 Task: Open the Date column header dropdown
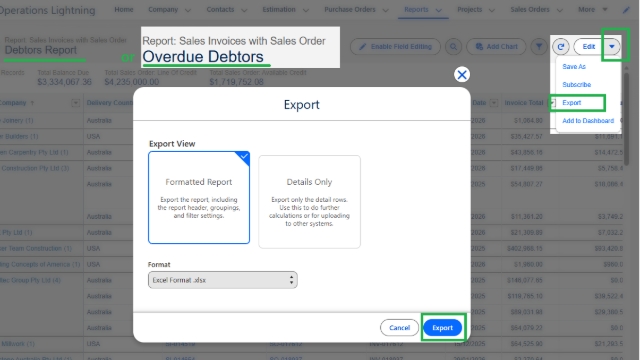click(493, 103)
